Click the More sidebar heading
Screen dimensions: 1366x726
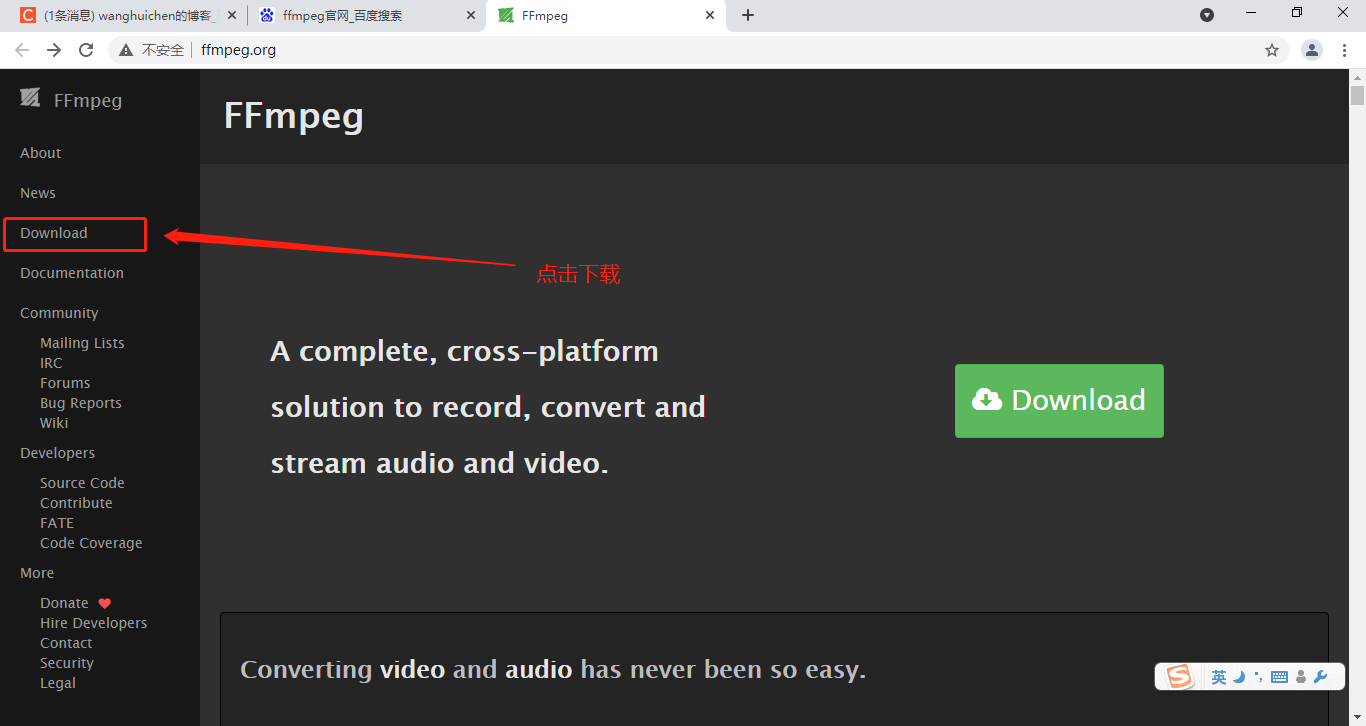(x=37, y=573)
